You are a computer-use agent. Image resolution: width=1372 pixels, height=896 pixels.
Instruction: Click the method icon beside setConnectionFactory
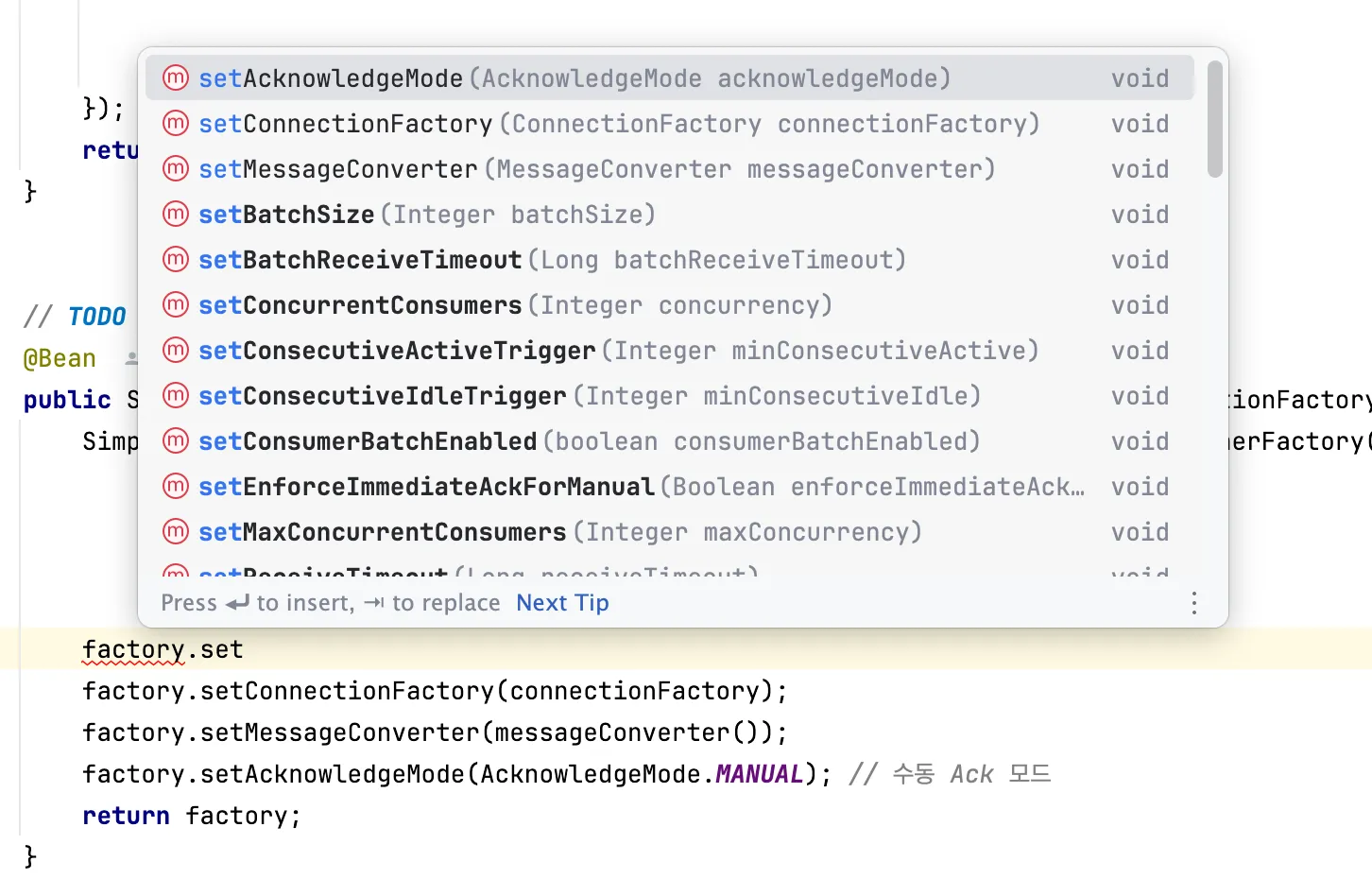click(x=176, y=123)
